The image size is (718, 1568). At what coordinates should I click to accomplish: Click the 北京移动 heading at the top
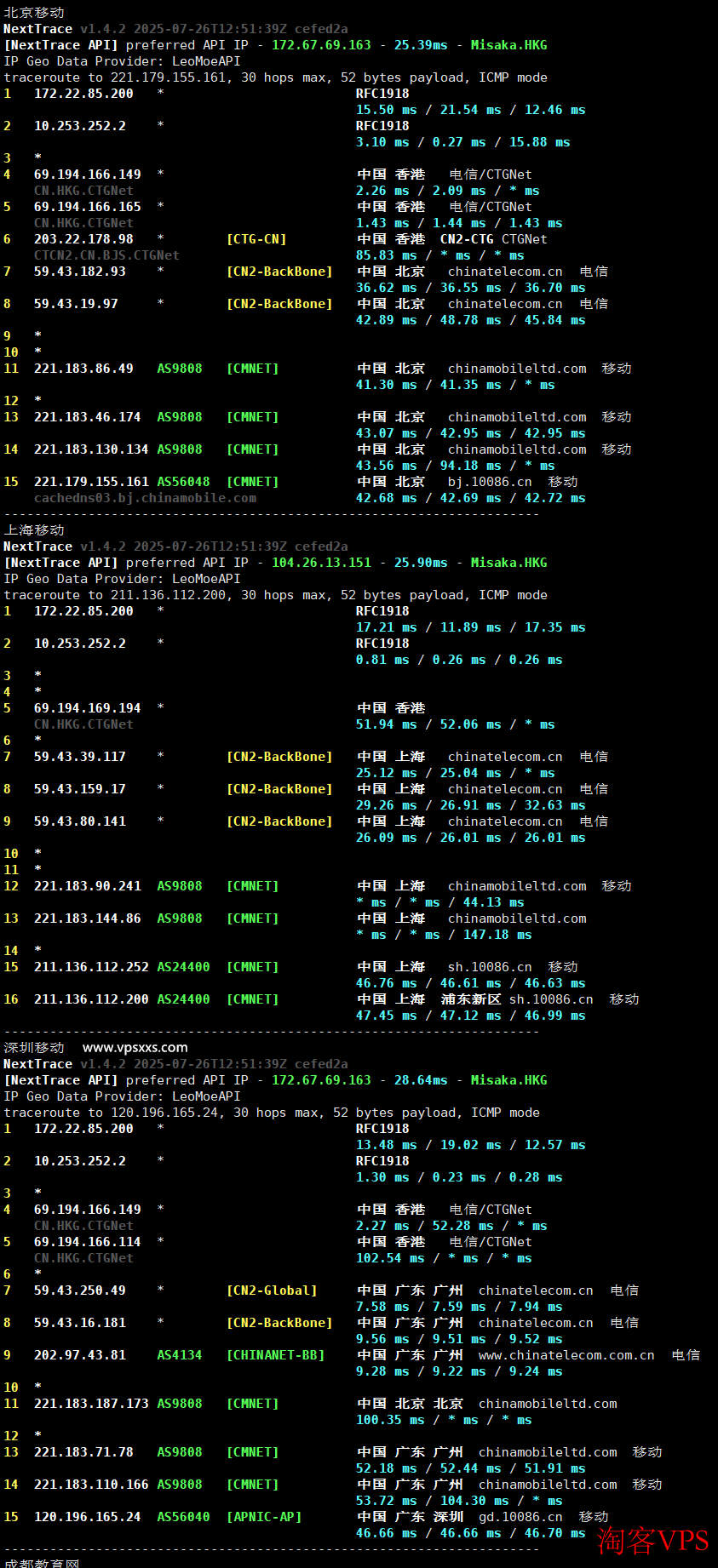click(34, 13)
